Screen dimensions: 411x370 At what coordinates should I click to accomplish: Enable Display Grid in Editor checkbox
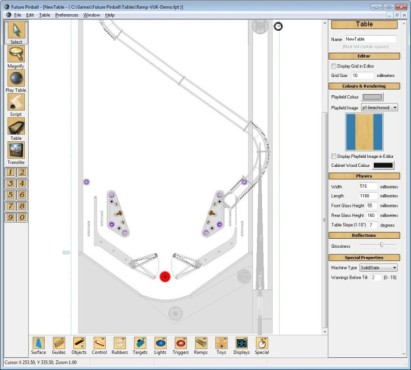(x=333, y=66)
